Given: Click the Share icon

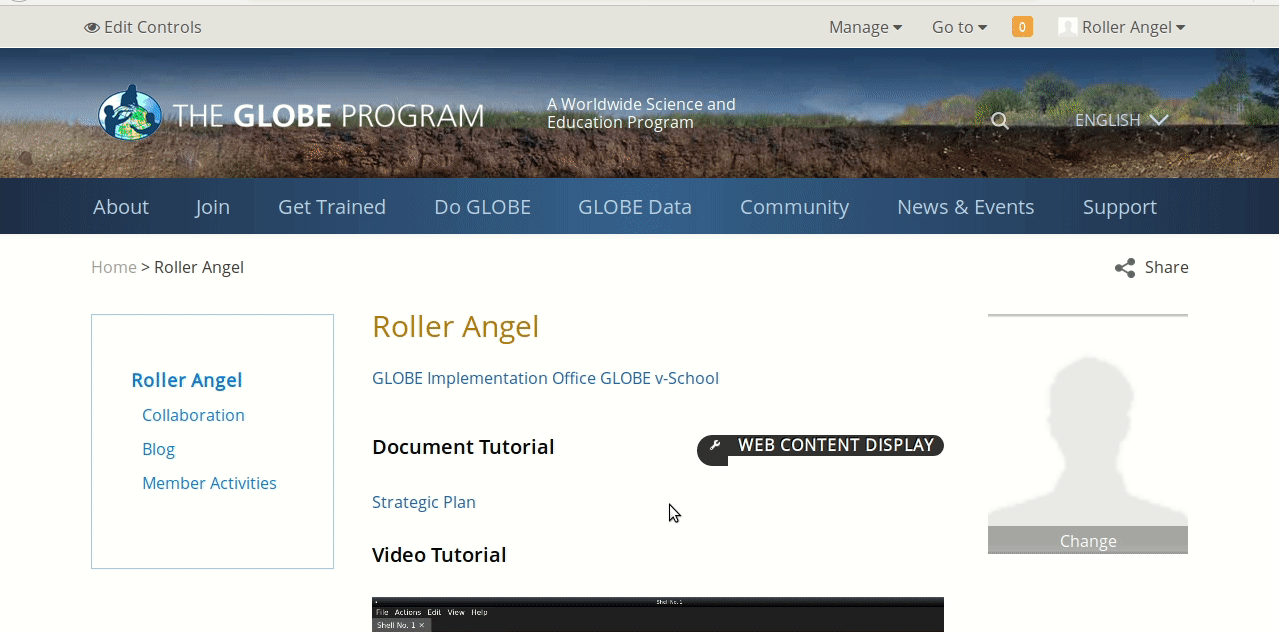Looking at the screenshot, I should tap(1125, 268).
